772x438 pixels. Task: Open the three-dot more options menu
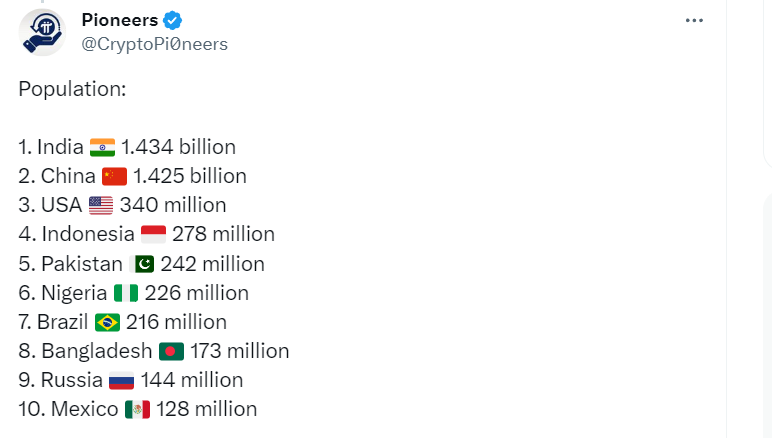coord(694,21)
